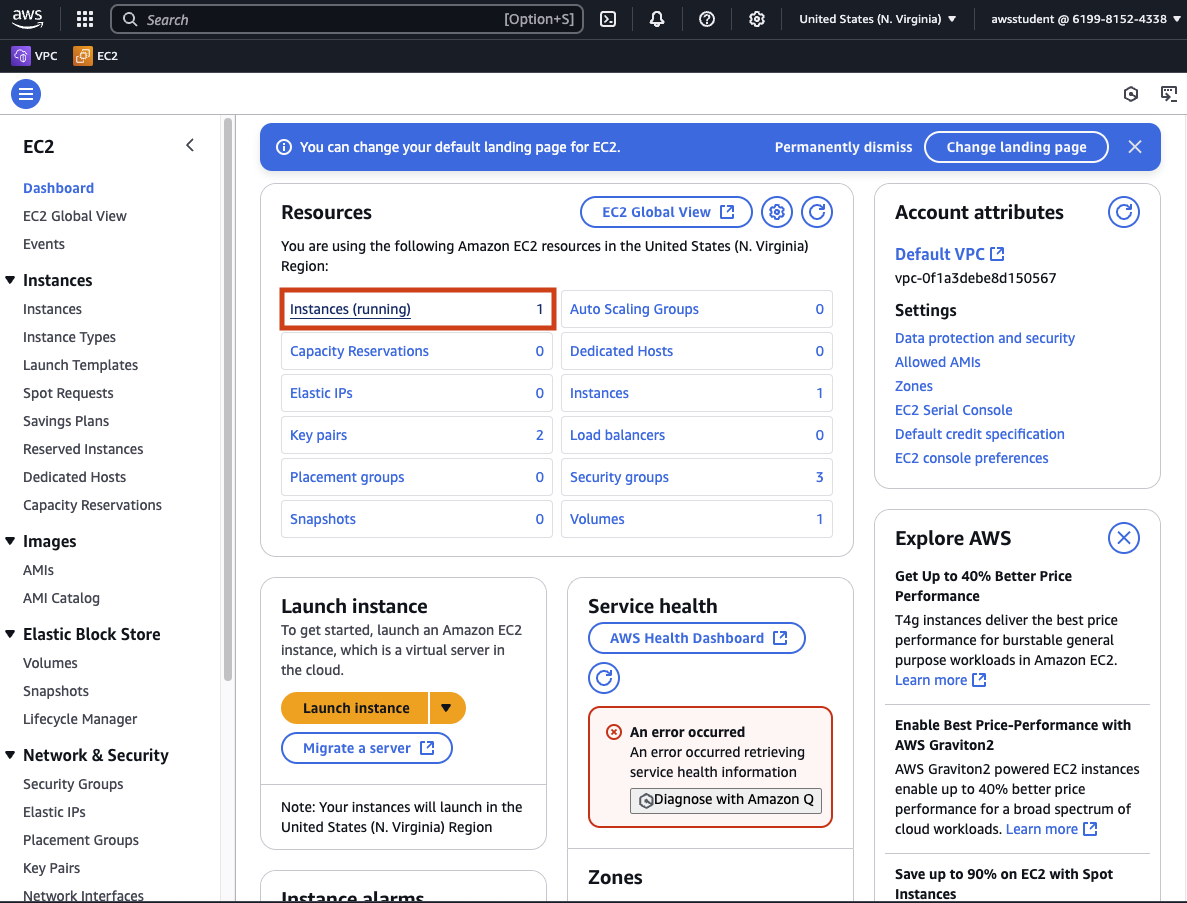The height and width of the screenshot is (903, 1187).
Task: Open Volumes resource link in Resources
Action: click(x=597, y=519)
